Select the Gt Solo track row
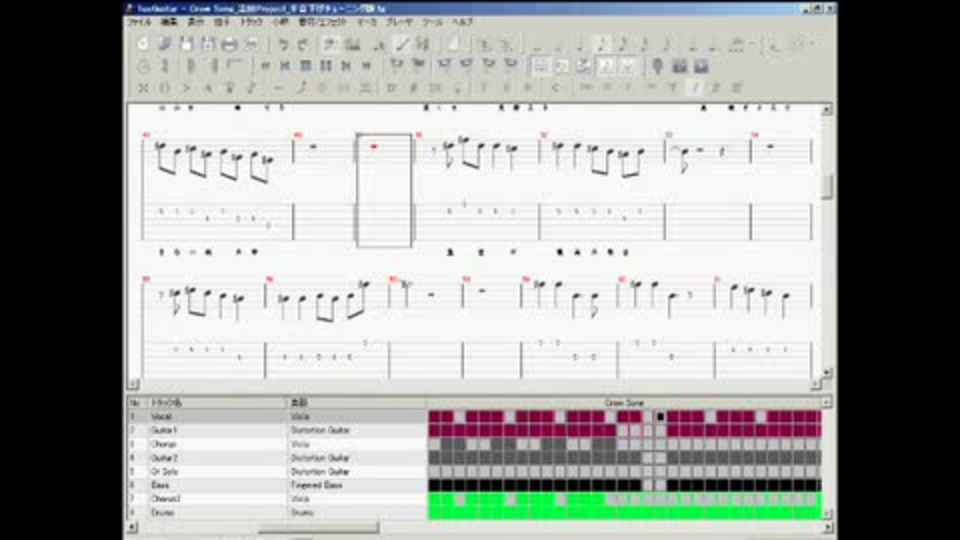The width and height of the screenshot is (960, 540). (277, 472)
